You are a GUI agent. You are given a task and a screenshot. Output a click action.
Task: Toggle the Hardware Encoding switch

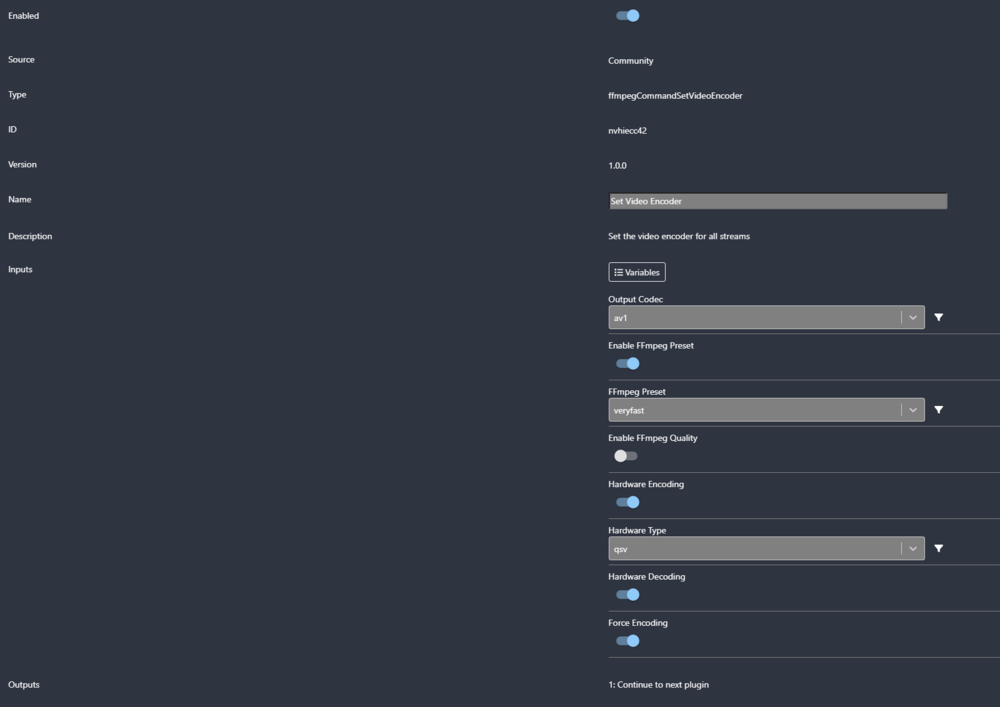pyautogui.click(x=628, y=502)
